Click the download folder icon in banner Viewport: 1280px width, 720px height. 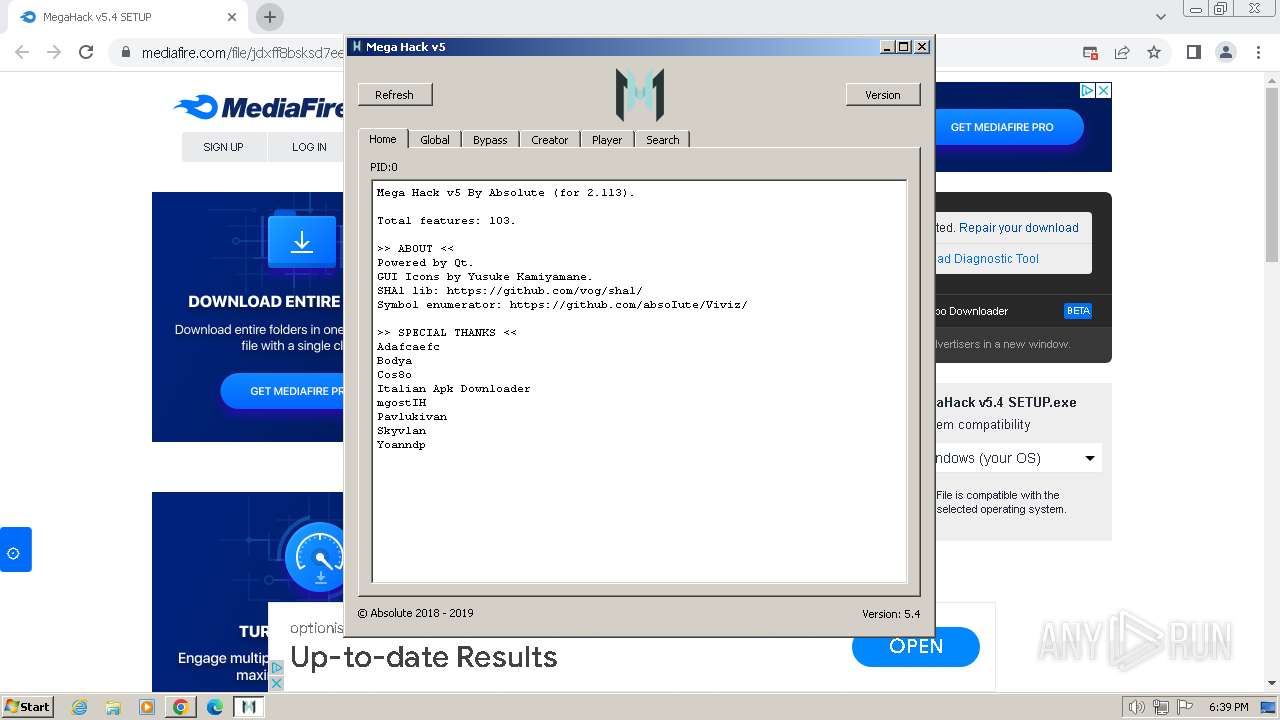[301, 242]
